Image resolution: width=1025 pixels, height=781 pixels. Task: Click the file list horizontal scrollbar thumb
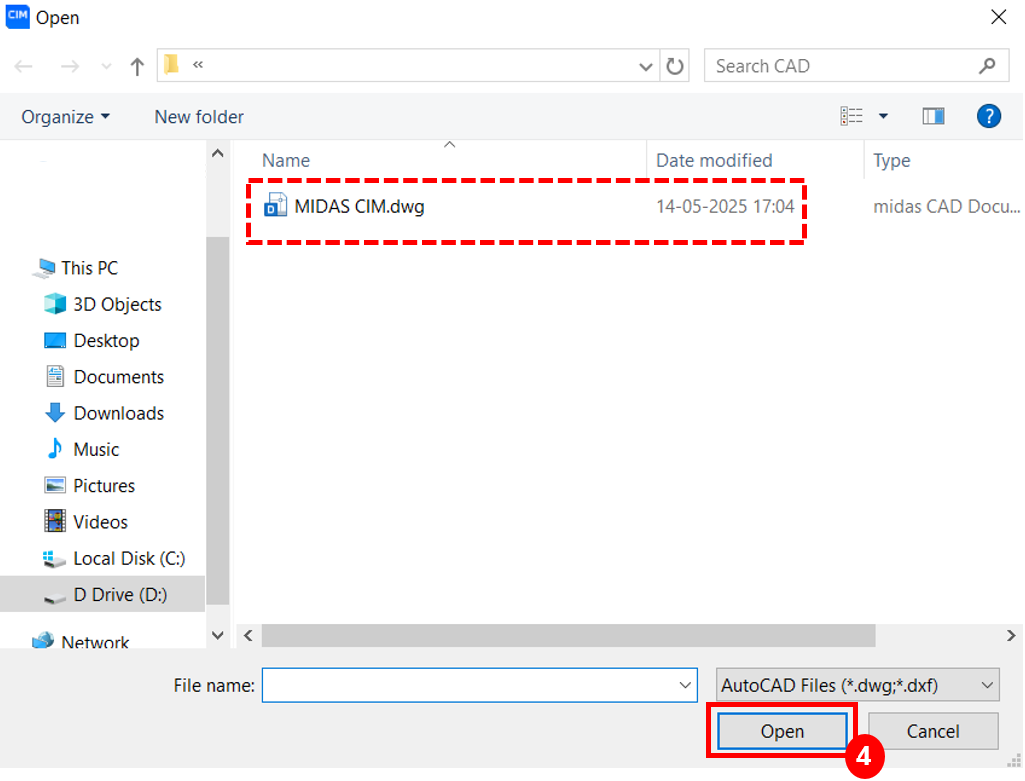click(568, 636)
